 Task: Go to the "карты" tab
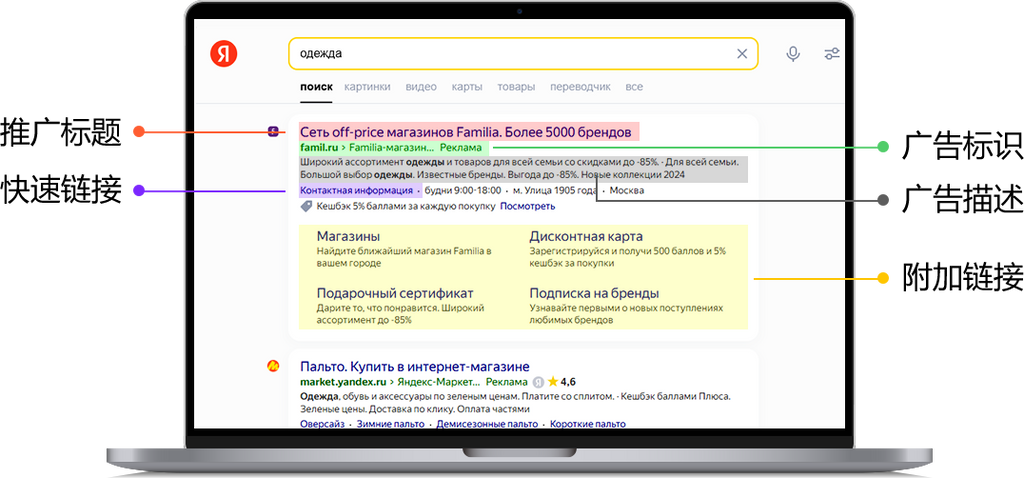pyautogui.click(x=467, y=87)
